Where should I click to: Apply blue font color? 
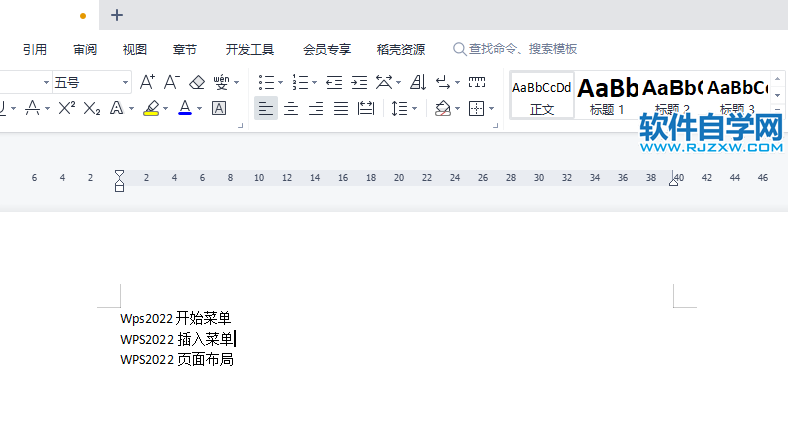click(x=185, y=108)
